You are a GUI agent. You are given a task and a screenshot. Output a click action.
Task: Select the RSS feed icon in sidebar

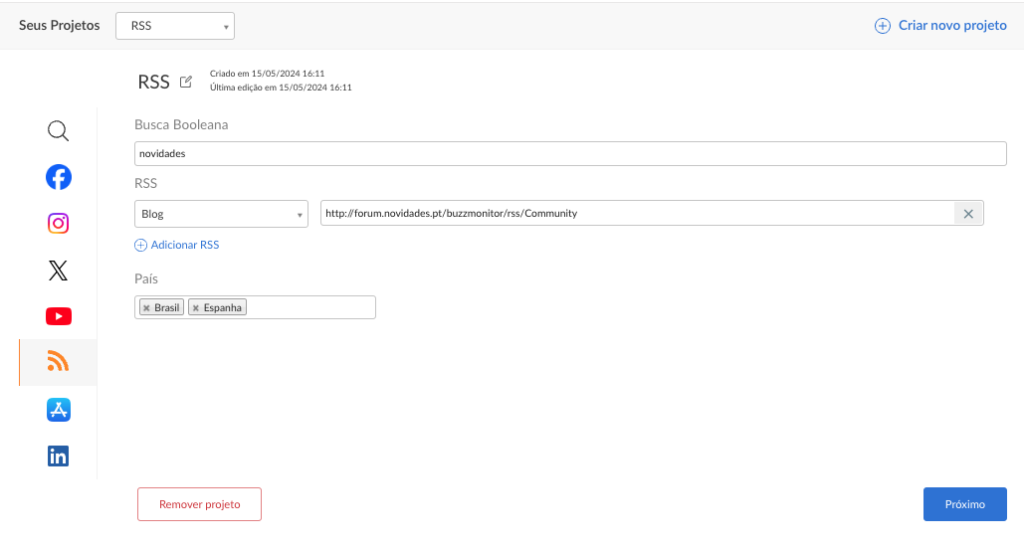(58, 362)
